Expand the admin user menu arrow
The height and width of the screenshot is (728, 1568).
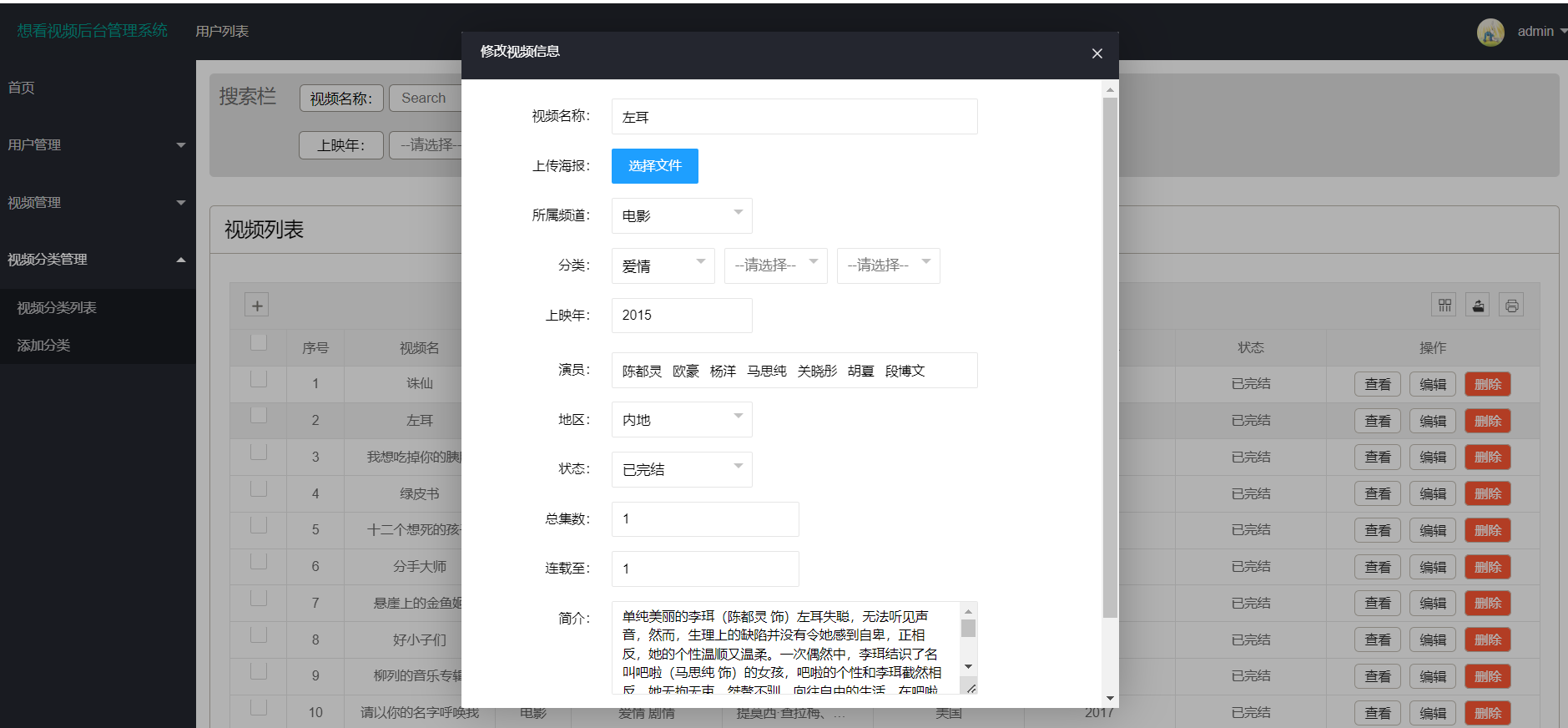coord(1563,31)
